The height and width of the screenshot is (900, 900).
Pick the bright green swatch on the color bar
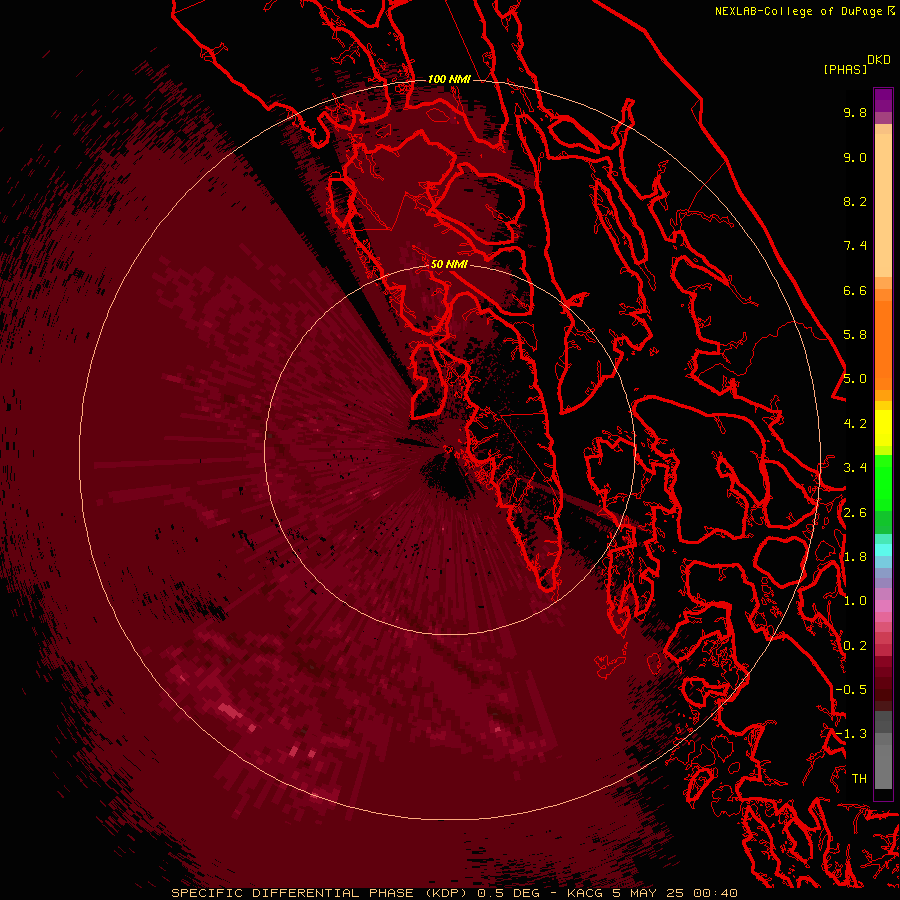[883, 482]
